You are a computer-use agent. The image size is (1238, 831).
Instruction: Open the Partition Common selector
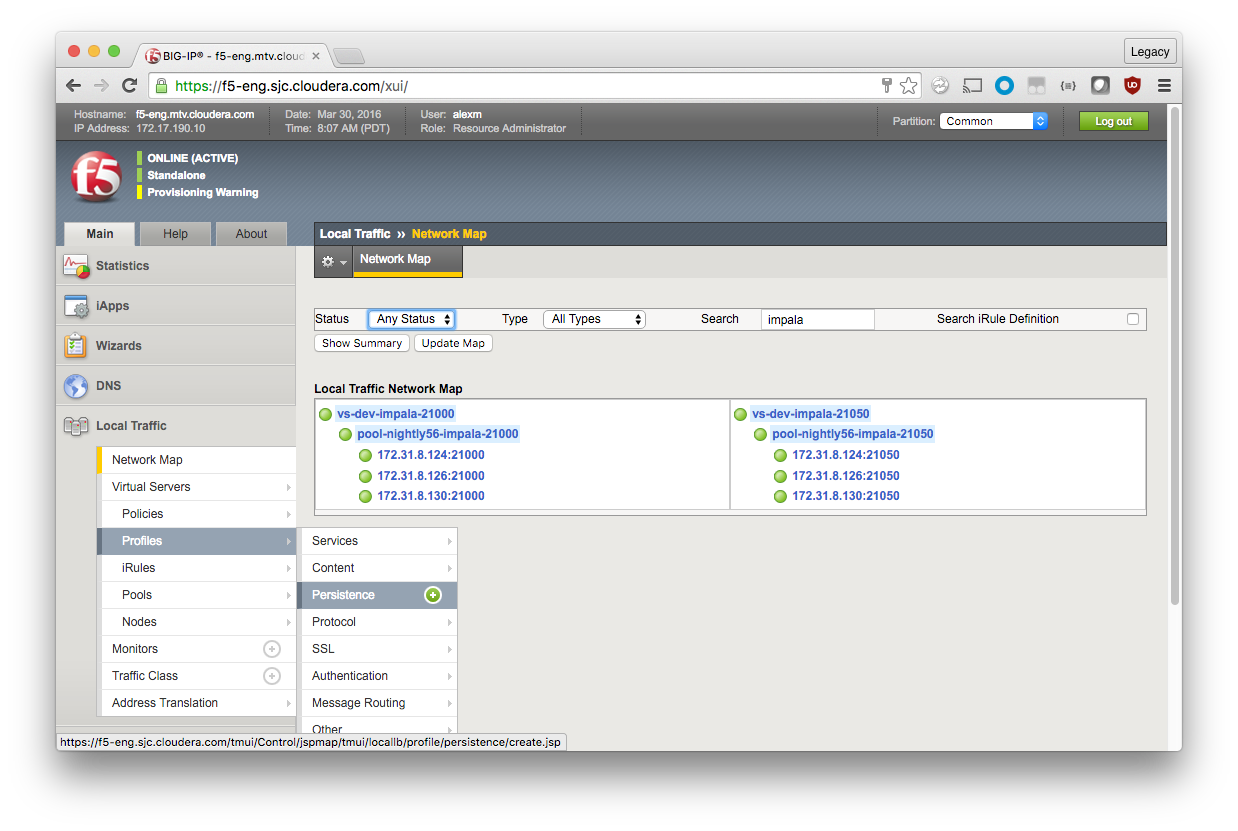coord(993,121)
